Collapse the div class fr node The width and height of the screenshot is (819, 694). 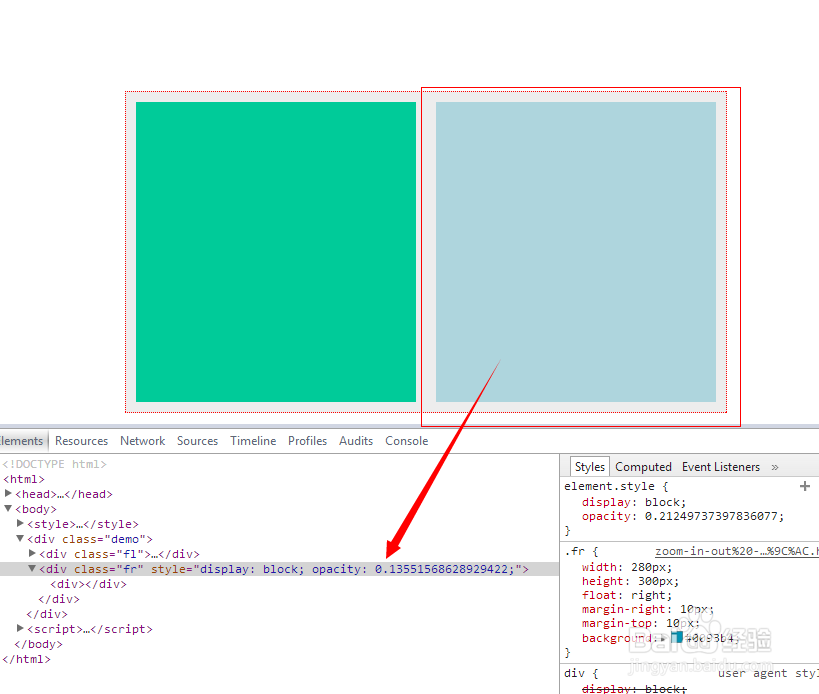(32, 568)
